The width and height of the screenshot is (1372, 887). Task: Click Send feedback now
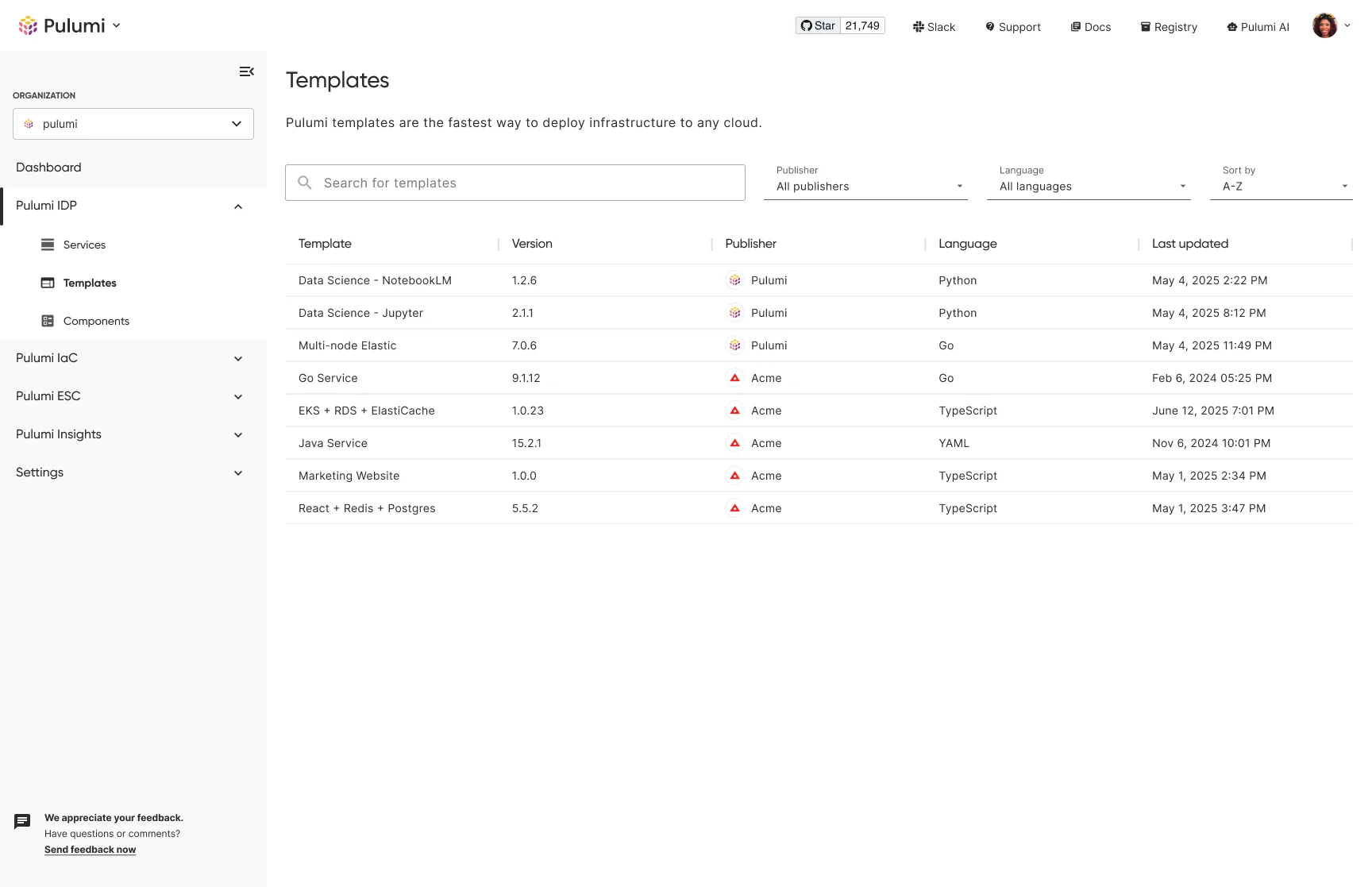pos(90,850)
